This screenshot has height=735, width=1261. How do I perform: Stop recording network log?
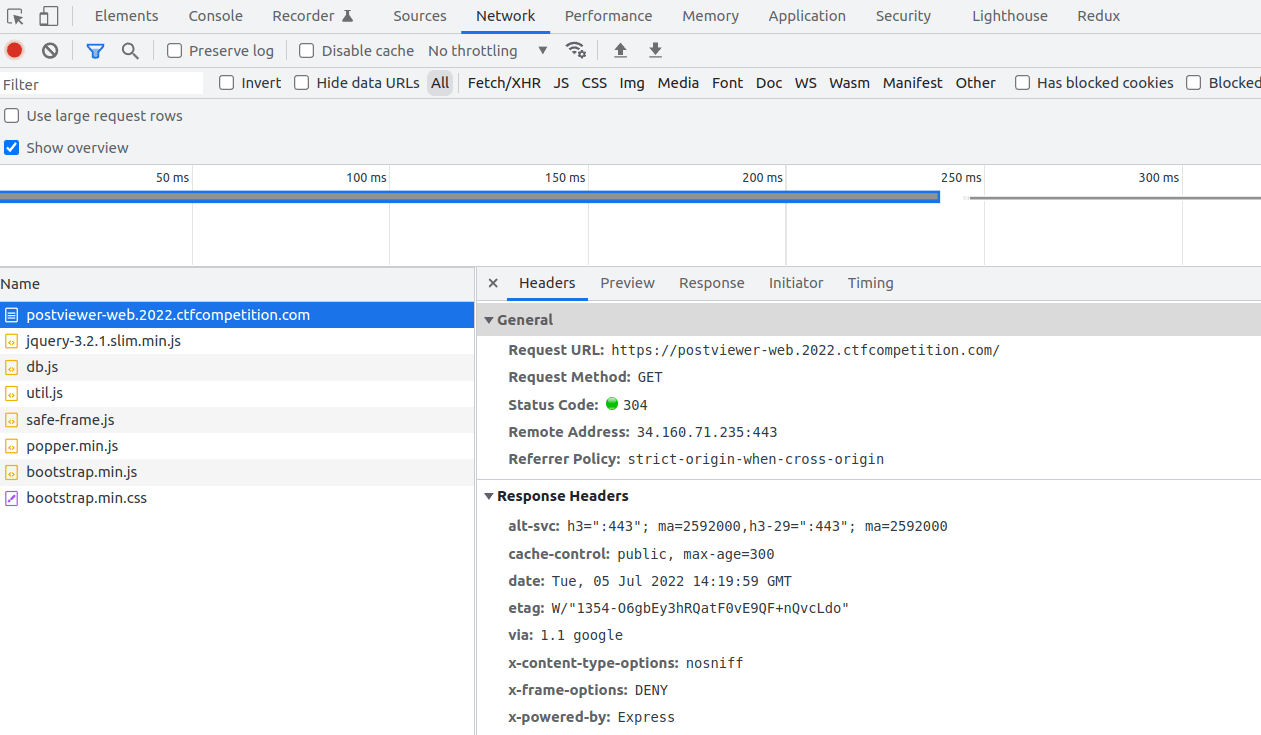click(x=14, y=50)
